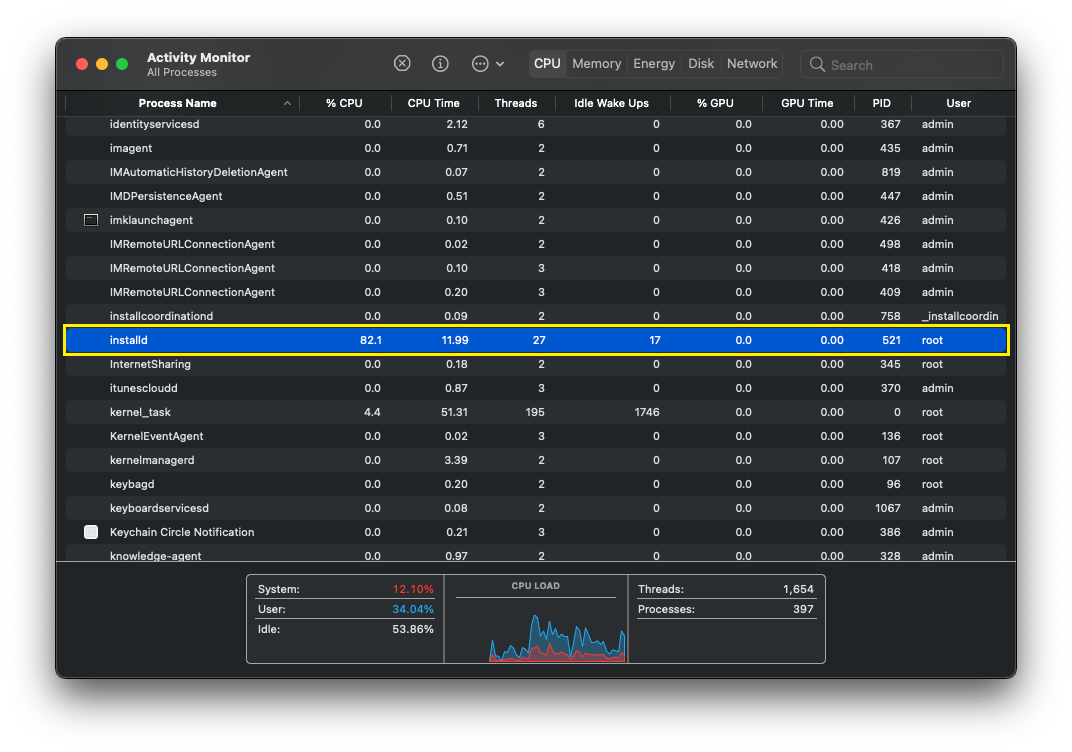The image size is (1072, 752).
Task: Sort processes by the % CPU column
Action: tap(344, 103)
